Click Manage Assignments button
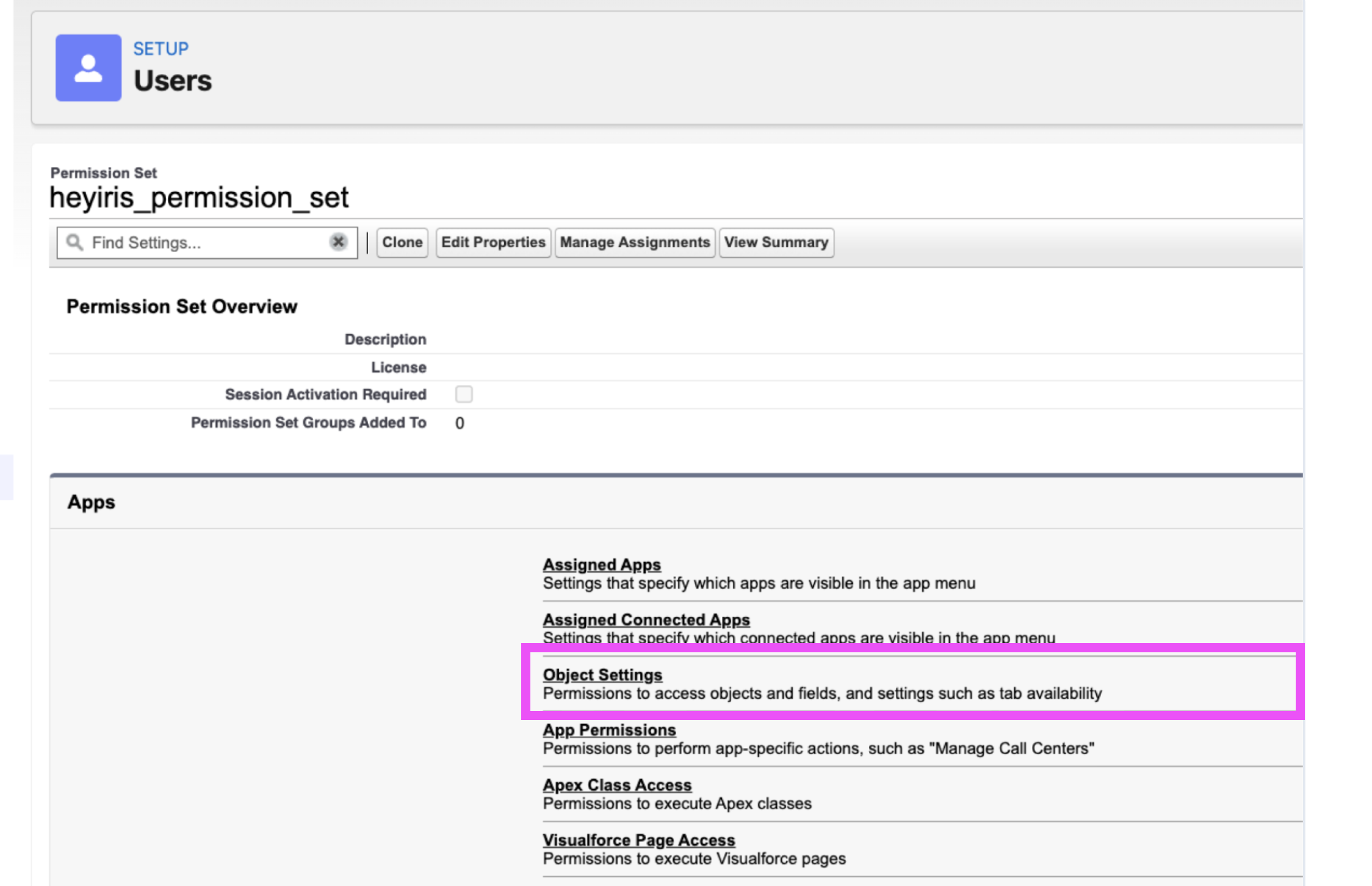1372x886 pixels. point(635,242)
